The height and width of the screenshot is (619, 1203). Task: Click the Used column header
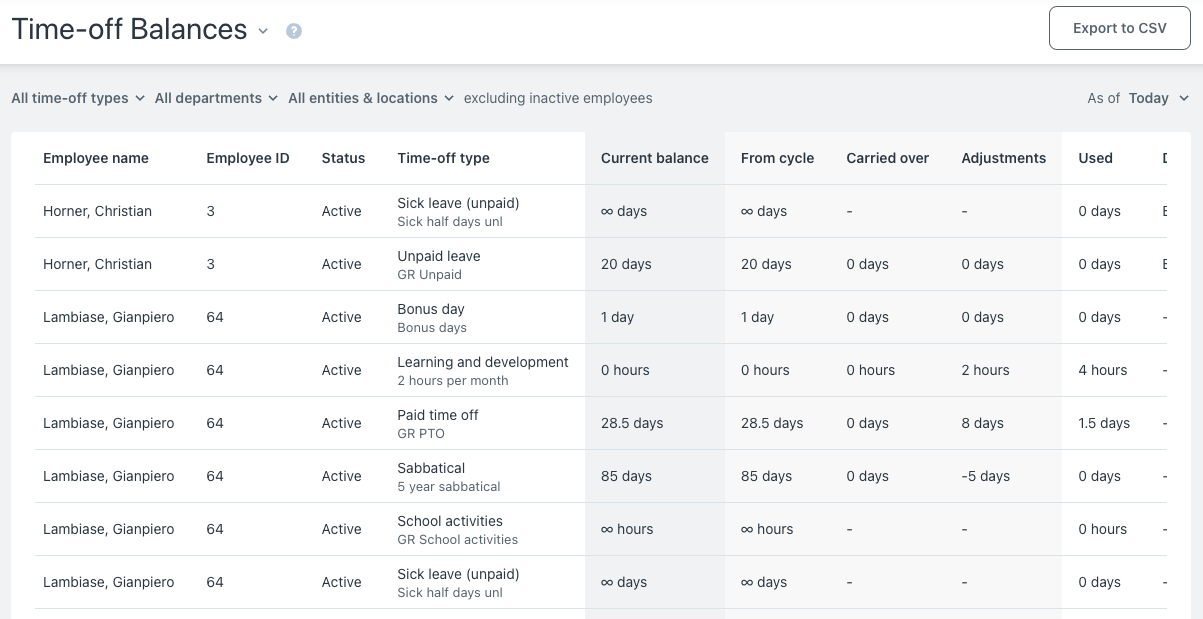click(1095, 158)
